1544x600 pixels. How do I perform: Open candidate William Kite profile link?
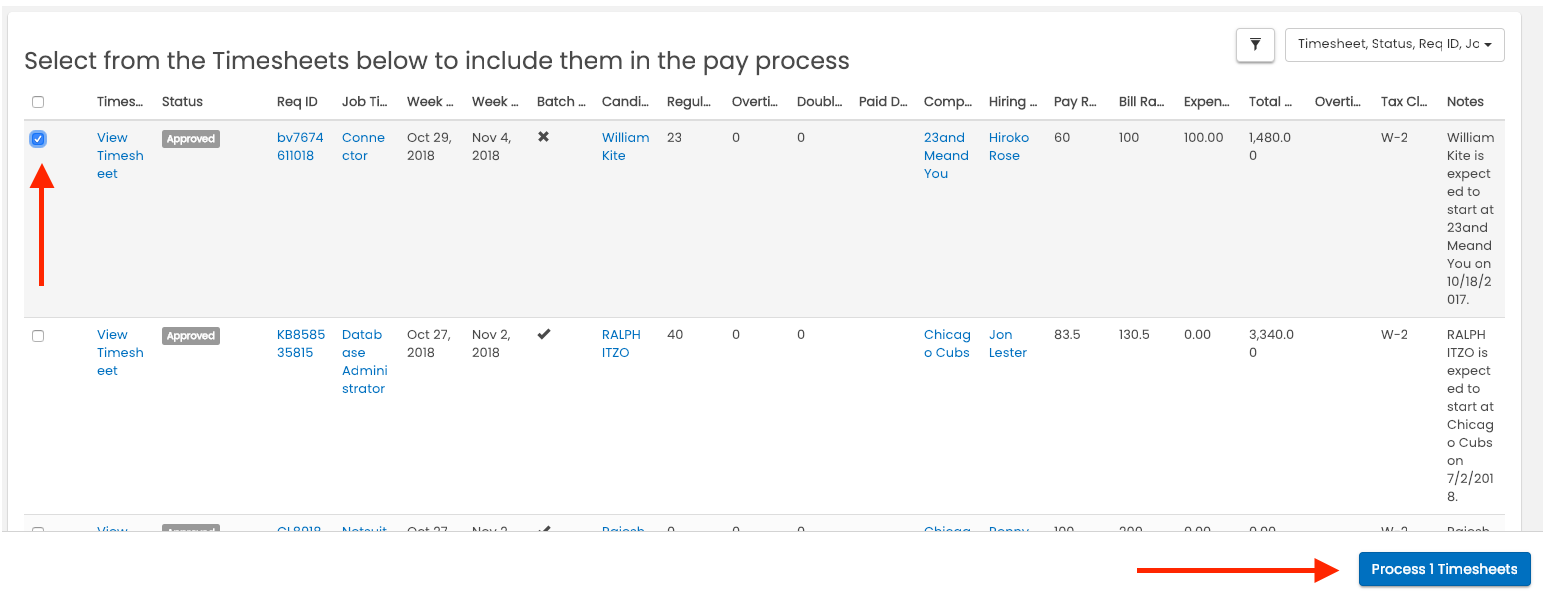pyautogui.click(x=625, y=147)
